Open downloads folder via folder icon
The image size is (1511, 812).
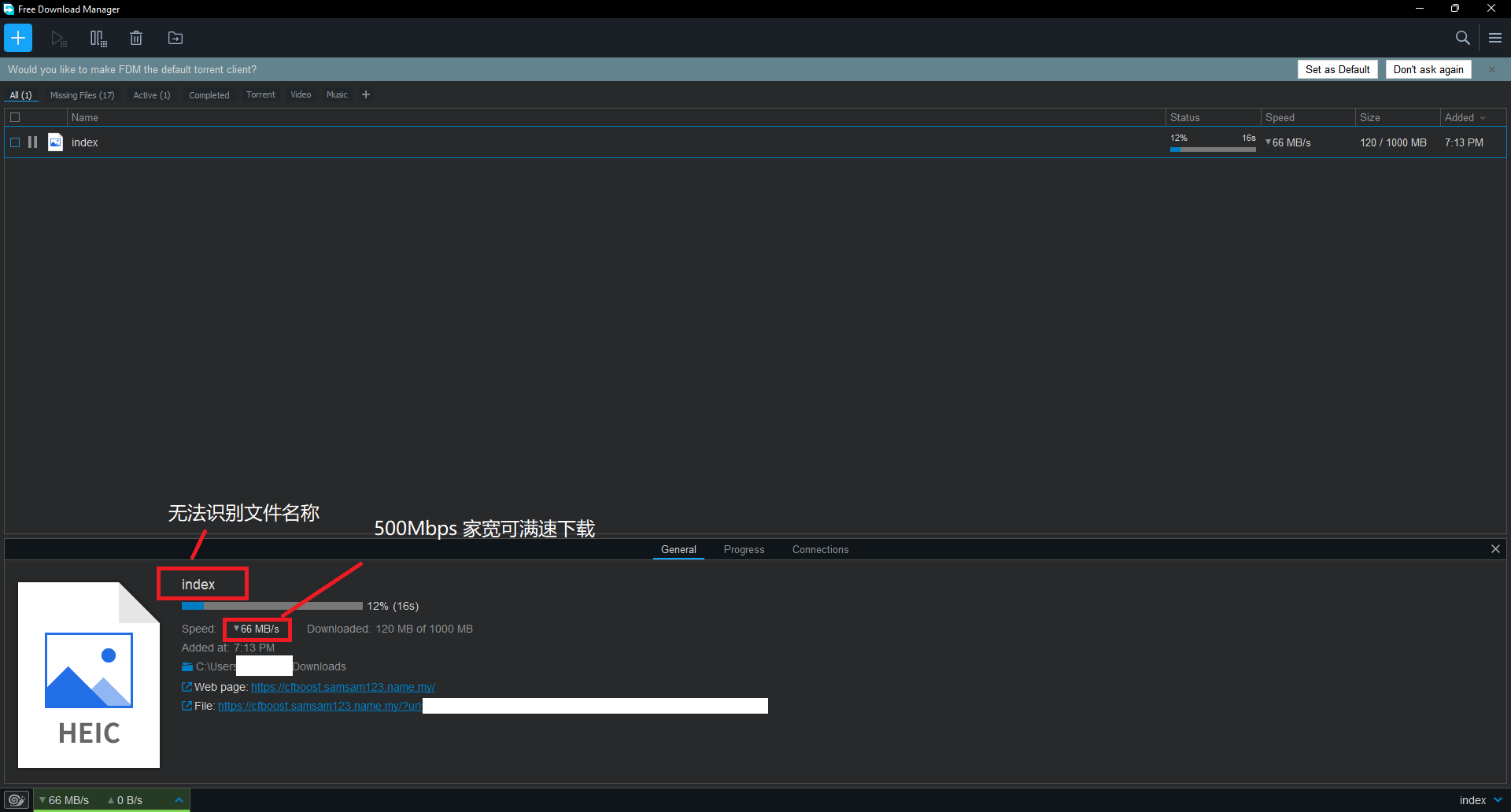(187, 667)
